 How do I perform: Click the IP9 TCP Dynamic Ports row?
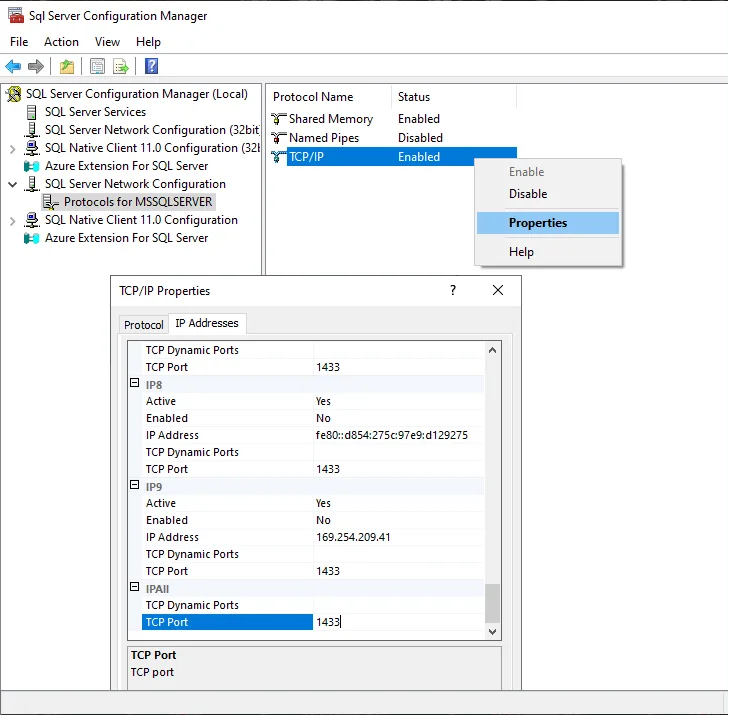point(312,554)
